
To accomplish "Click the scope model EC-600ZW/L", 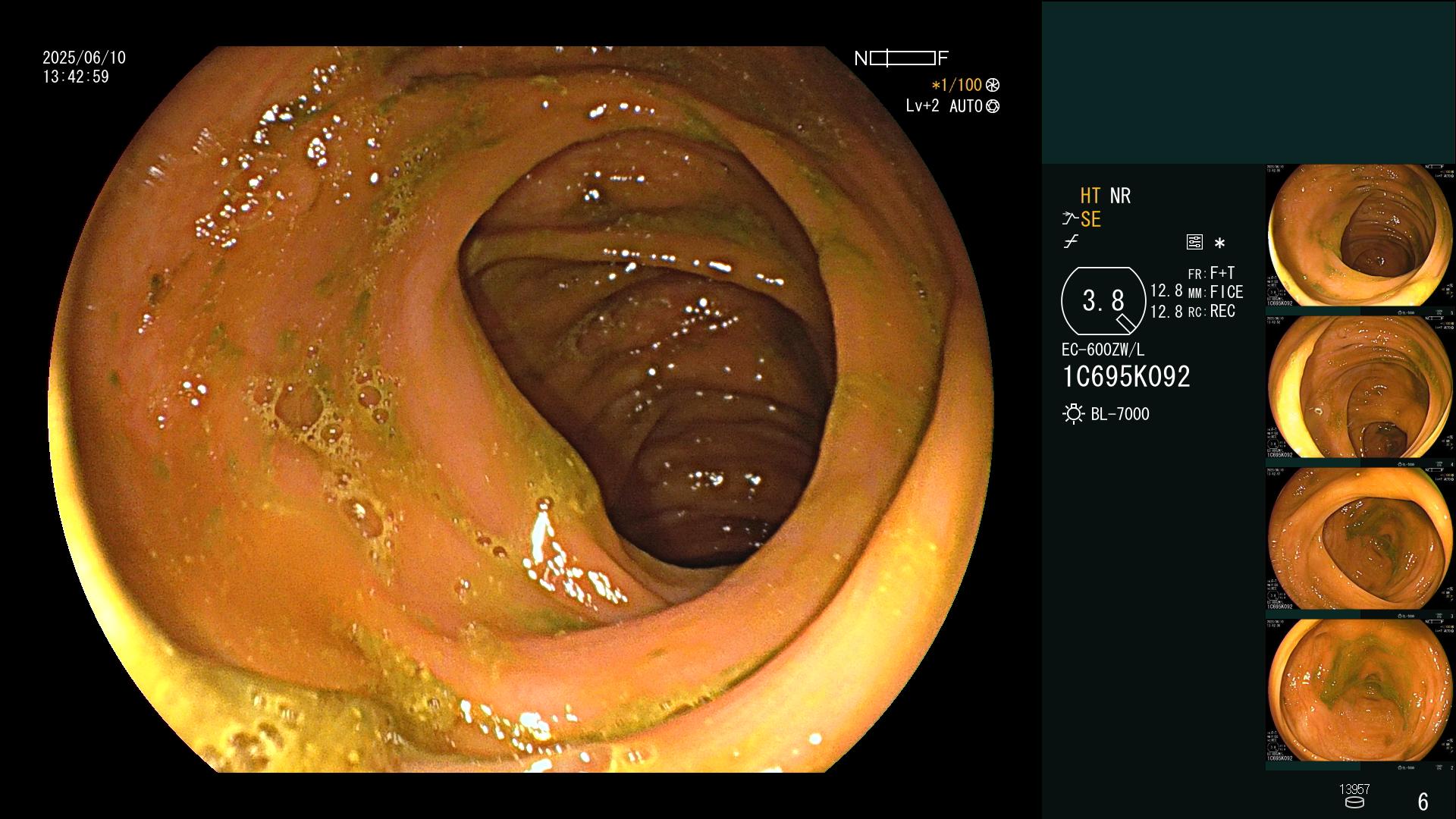I will (1103, 350).
